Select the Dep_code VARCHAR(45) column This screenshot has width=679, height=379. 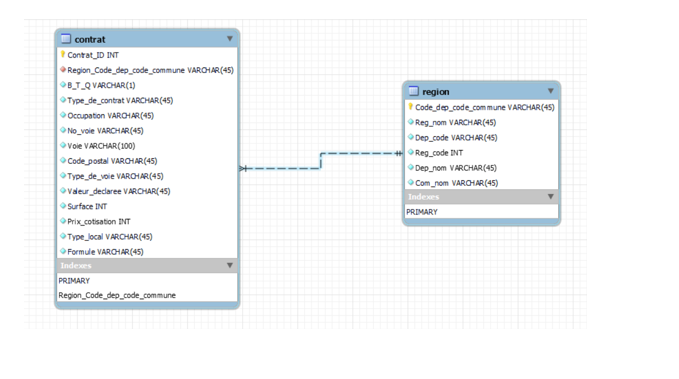pyautogui.click(x=456, y=138)
